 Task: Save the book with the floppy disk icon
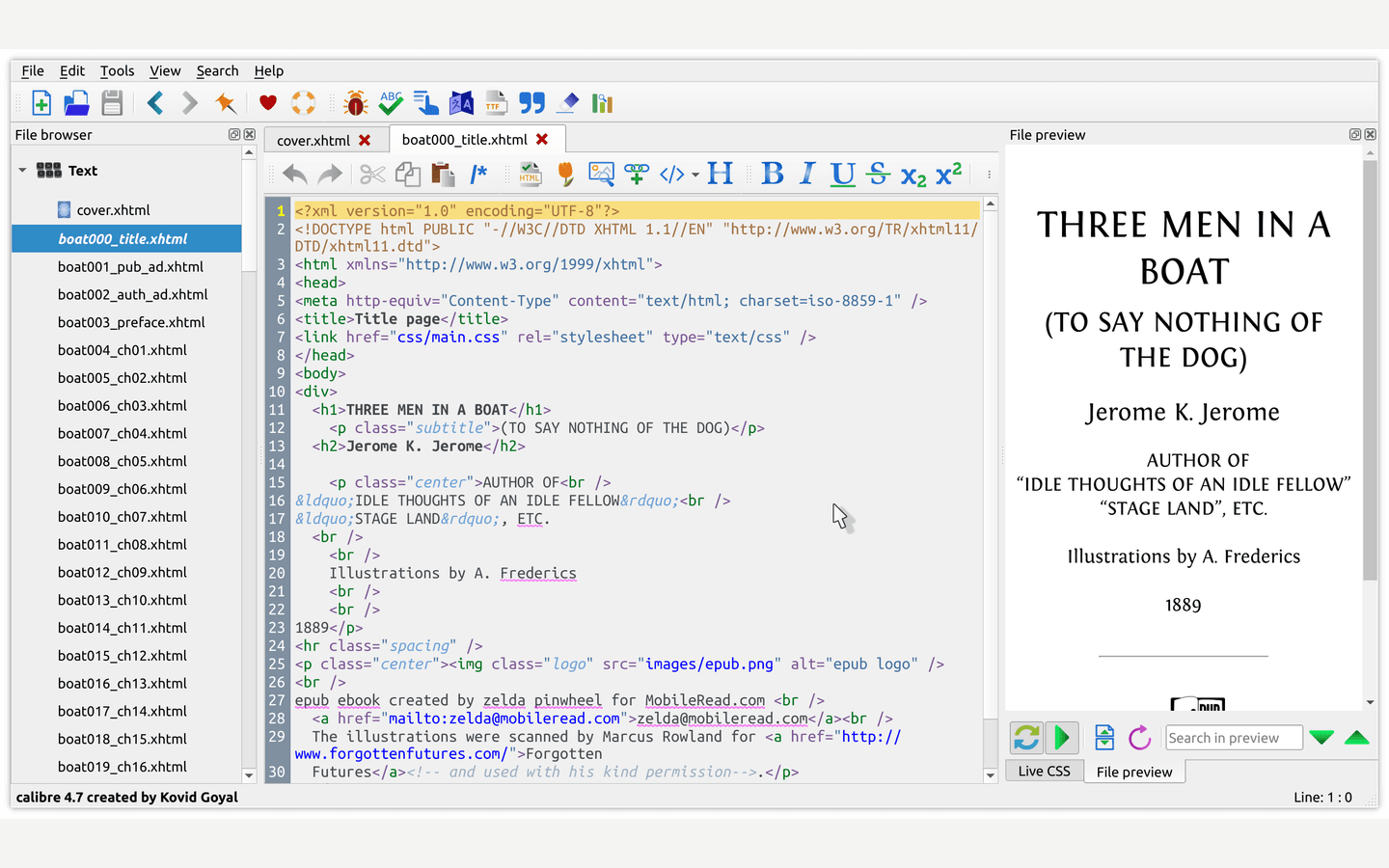[112, 103]
